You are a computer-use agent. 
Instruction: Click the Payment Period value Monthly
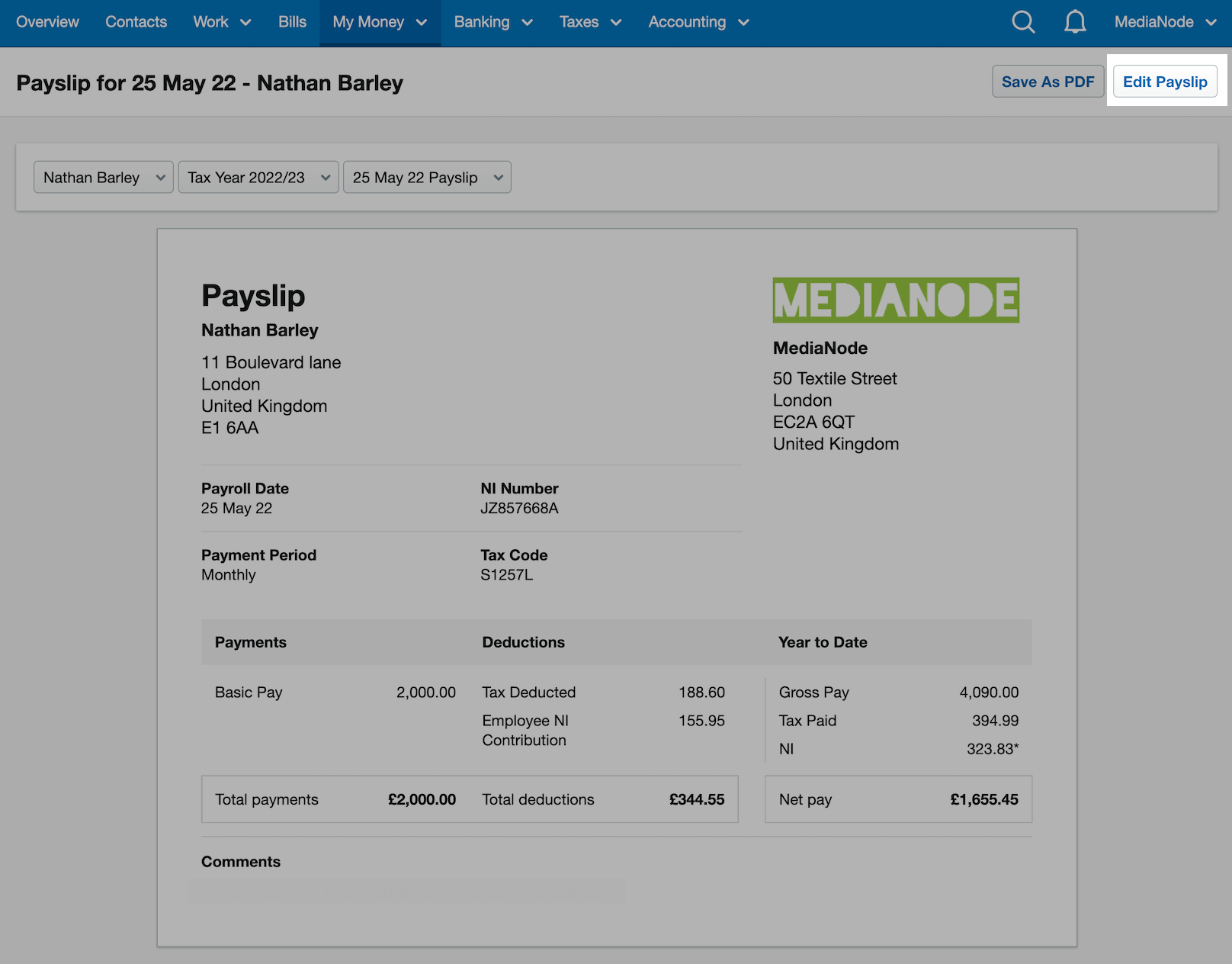pyautogui.click(x=228, y=575)
